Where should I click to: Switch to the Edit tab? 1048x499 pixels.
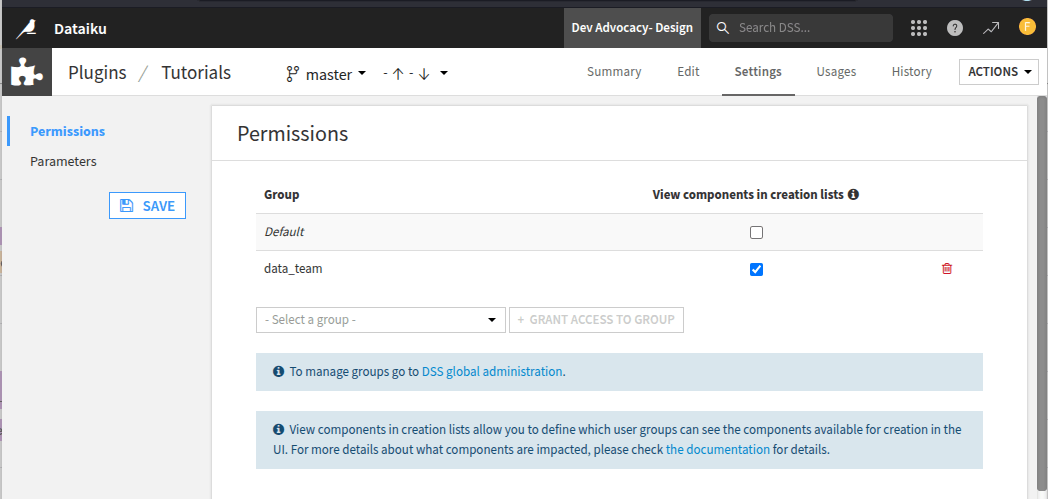688,71
